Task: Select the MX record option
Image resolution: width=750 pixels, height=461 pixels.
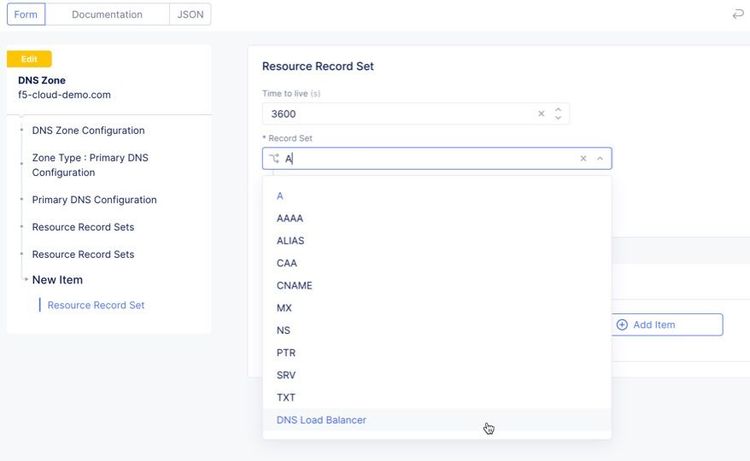Action: 285,308
